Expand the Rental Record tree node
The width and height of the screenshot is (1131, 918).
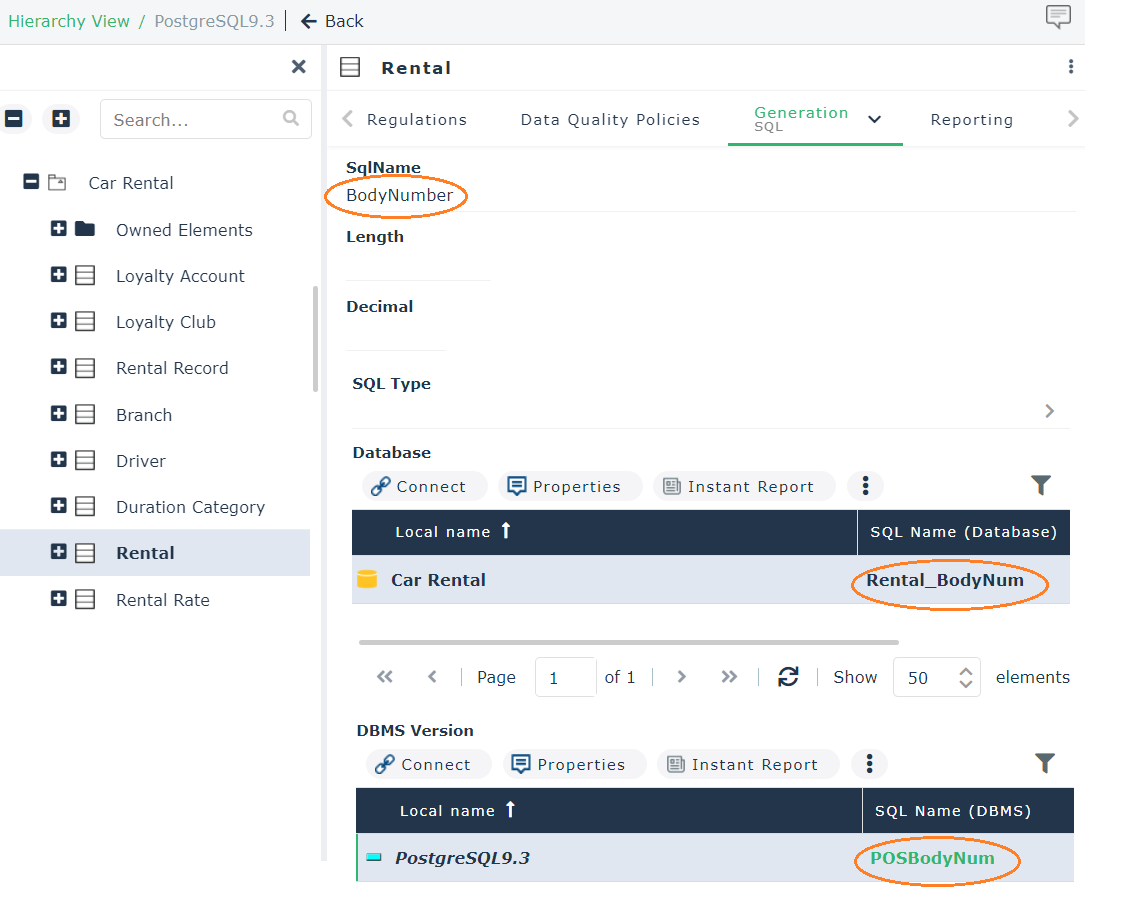pos(58,368)
